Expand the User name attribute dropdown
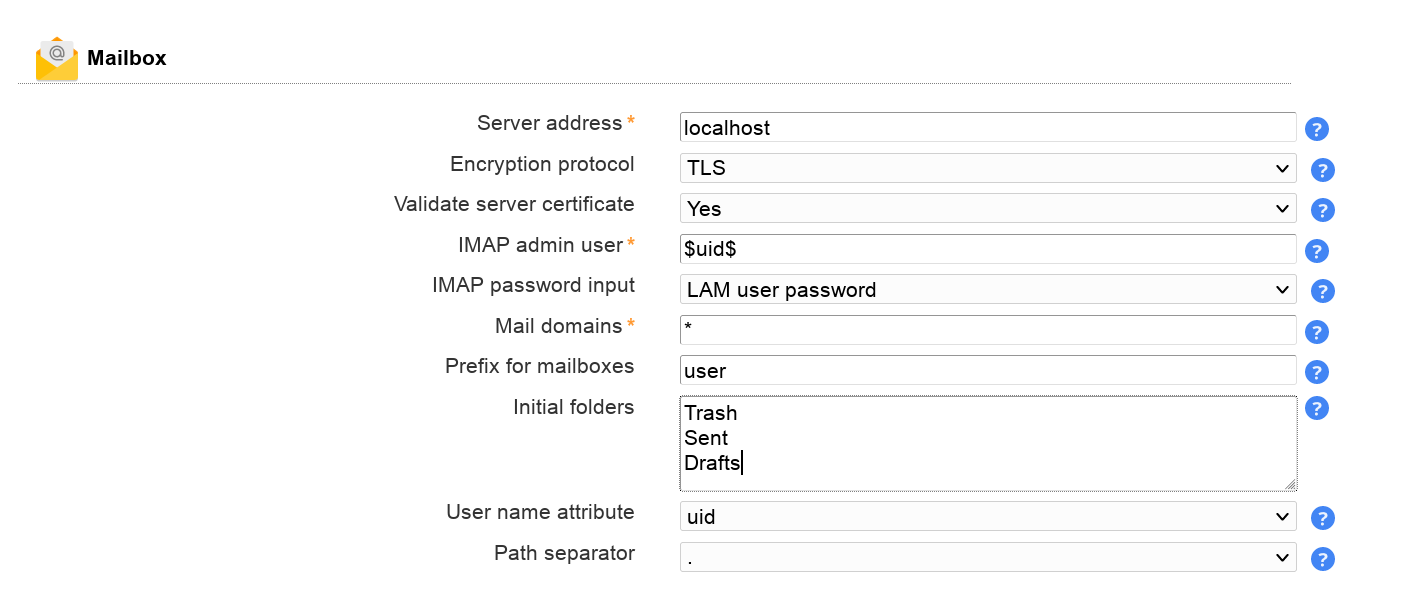 [987, 517]
